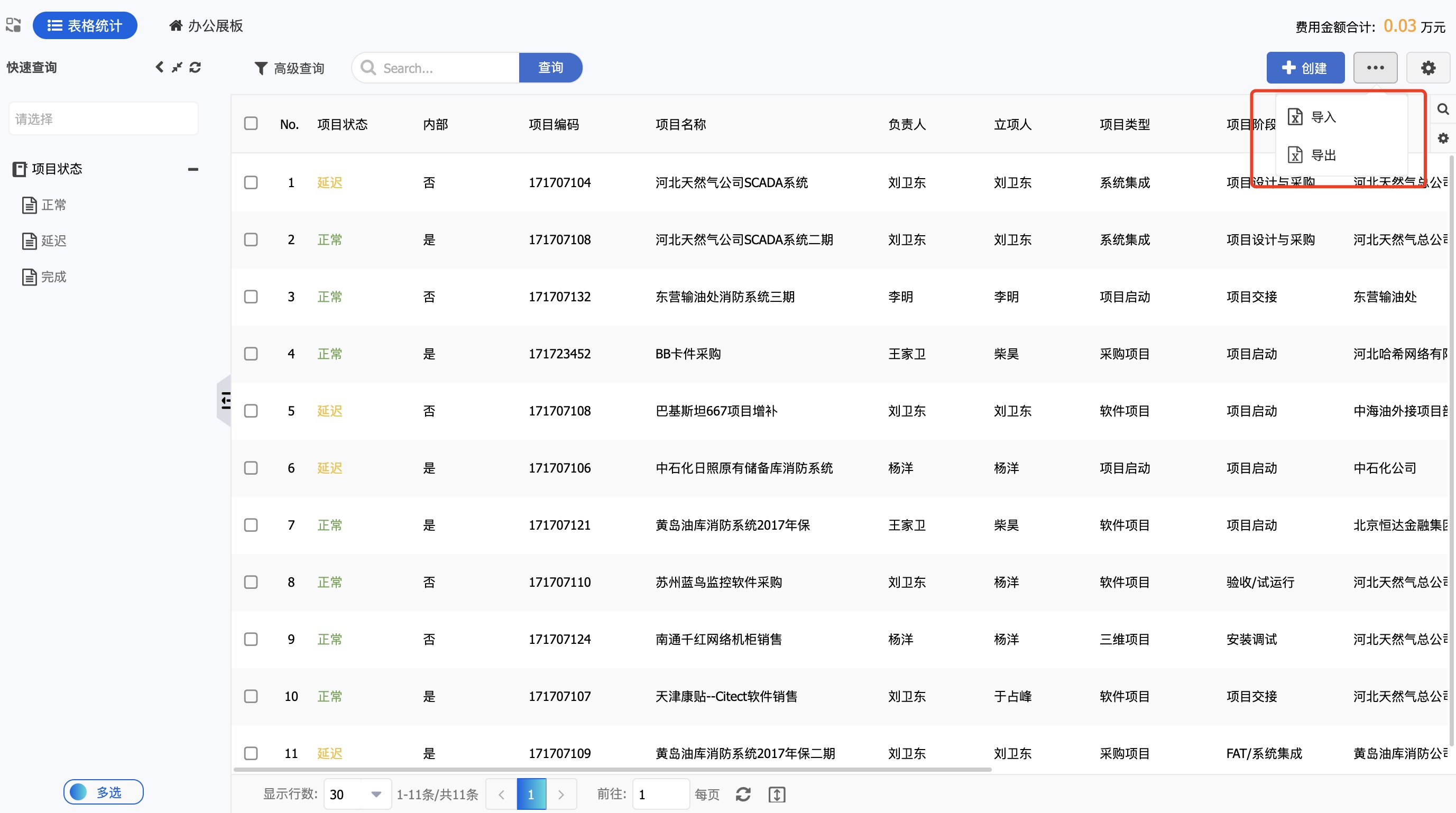1456x813 pixels.
Task: Click the pagination refresh icon at bottom
Action: 743,794
